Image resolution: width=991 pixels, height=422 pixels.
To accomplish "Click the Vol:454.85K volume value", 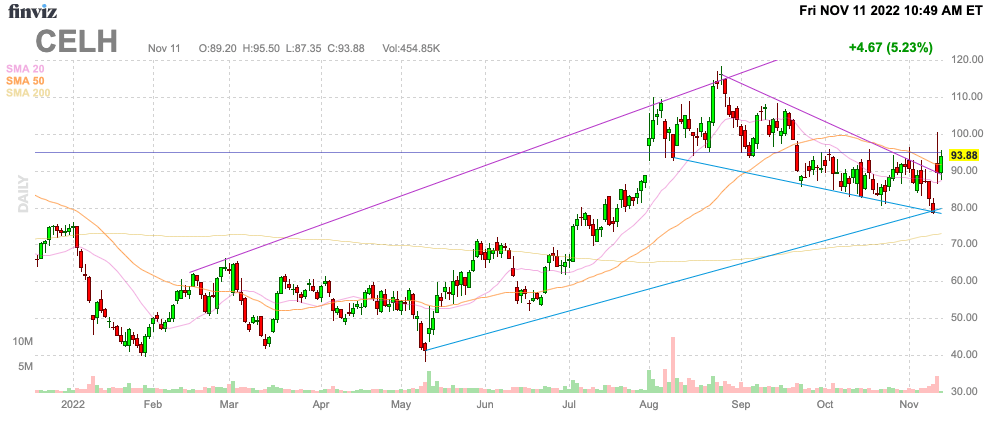I will pos(411,48).
